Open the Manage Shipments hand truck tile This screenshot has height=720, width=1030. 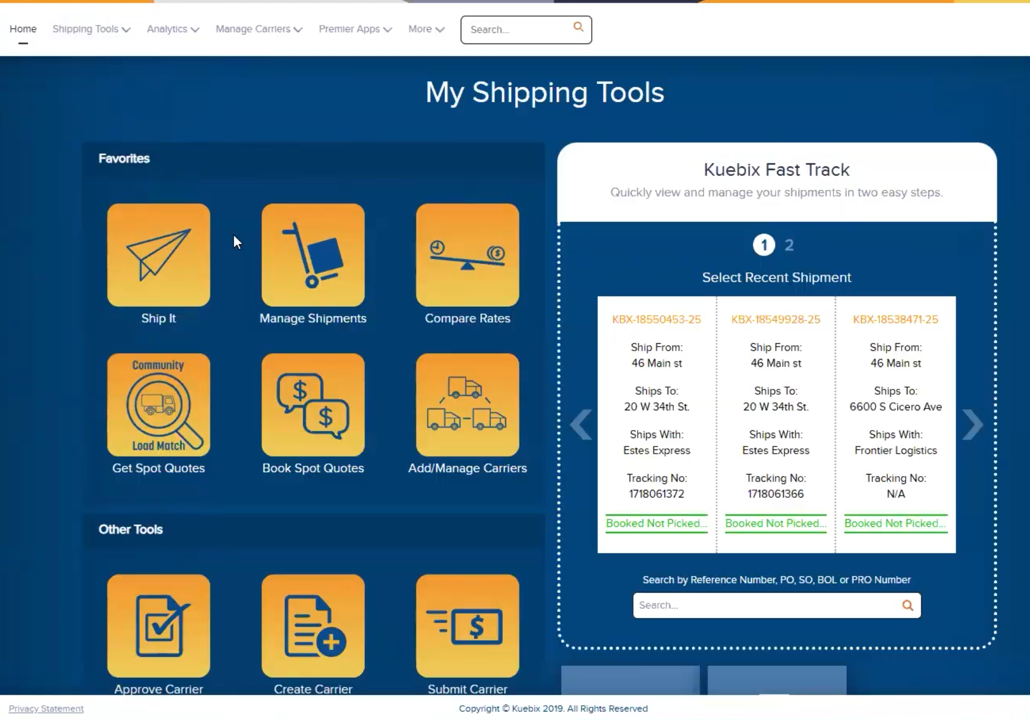pyautogui.click(x=313, y=255)
